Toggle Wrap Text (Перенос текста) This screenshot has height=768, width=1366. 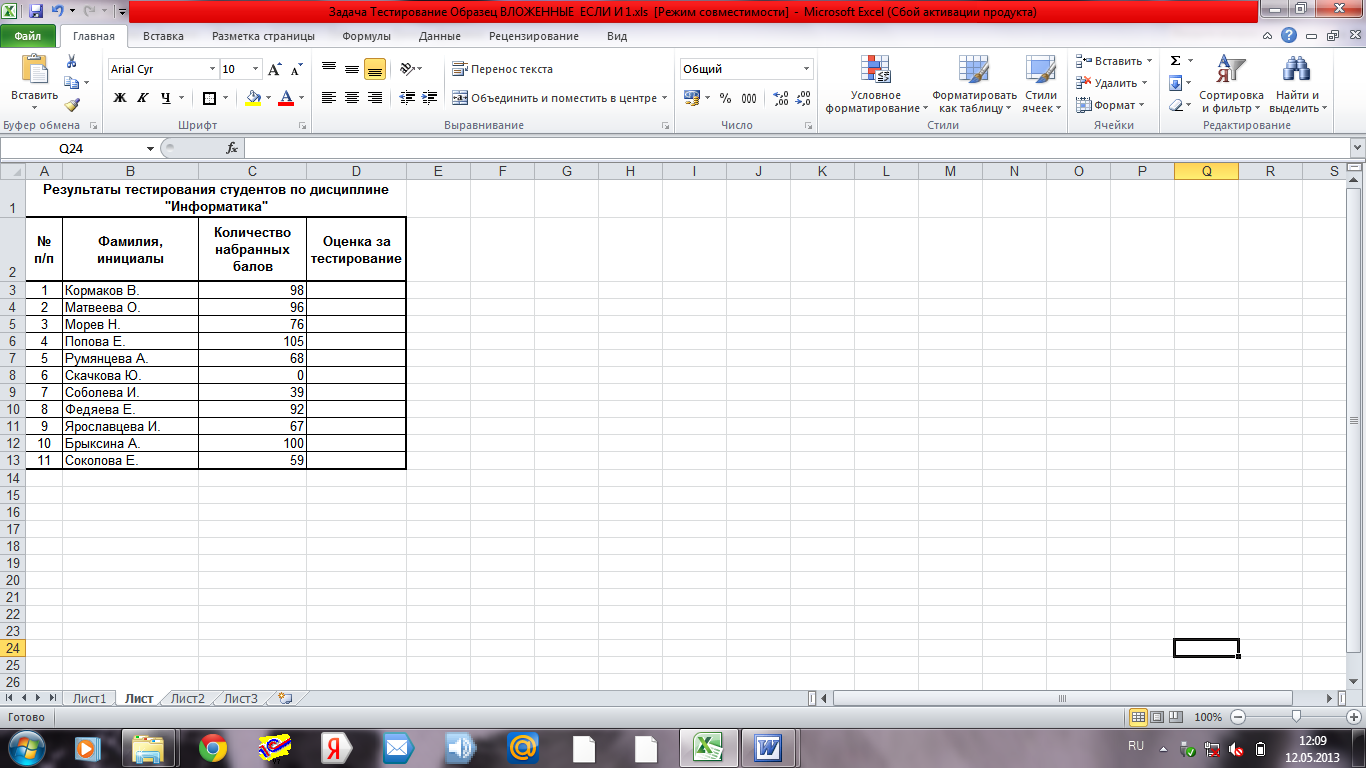502,69
